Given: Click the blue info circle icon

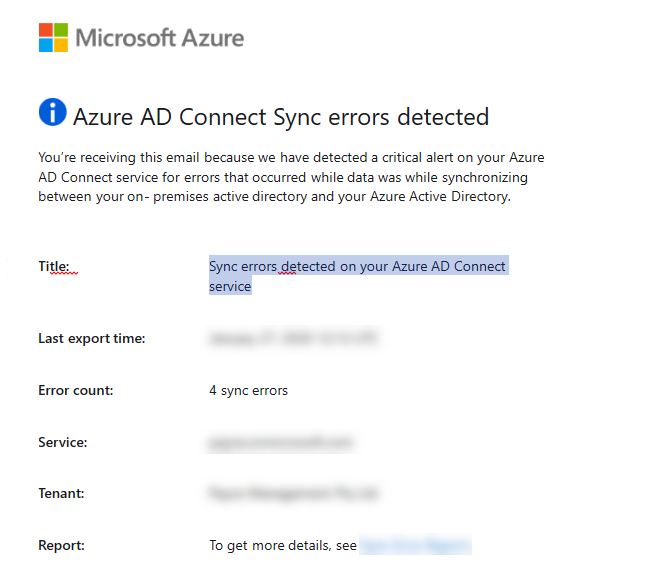Looking at the screenshot, I should pyautogui.click(x=52, y=114).
